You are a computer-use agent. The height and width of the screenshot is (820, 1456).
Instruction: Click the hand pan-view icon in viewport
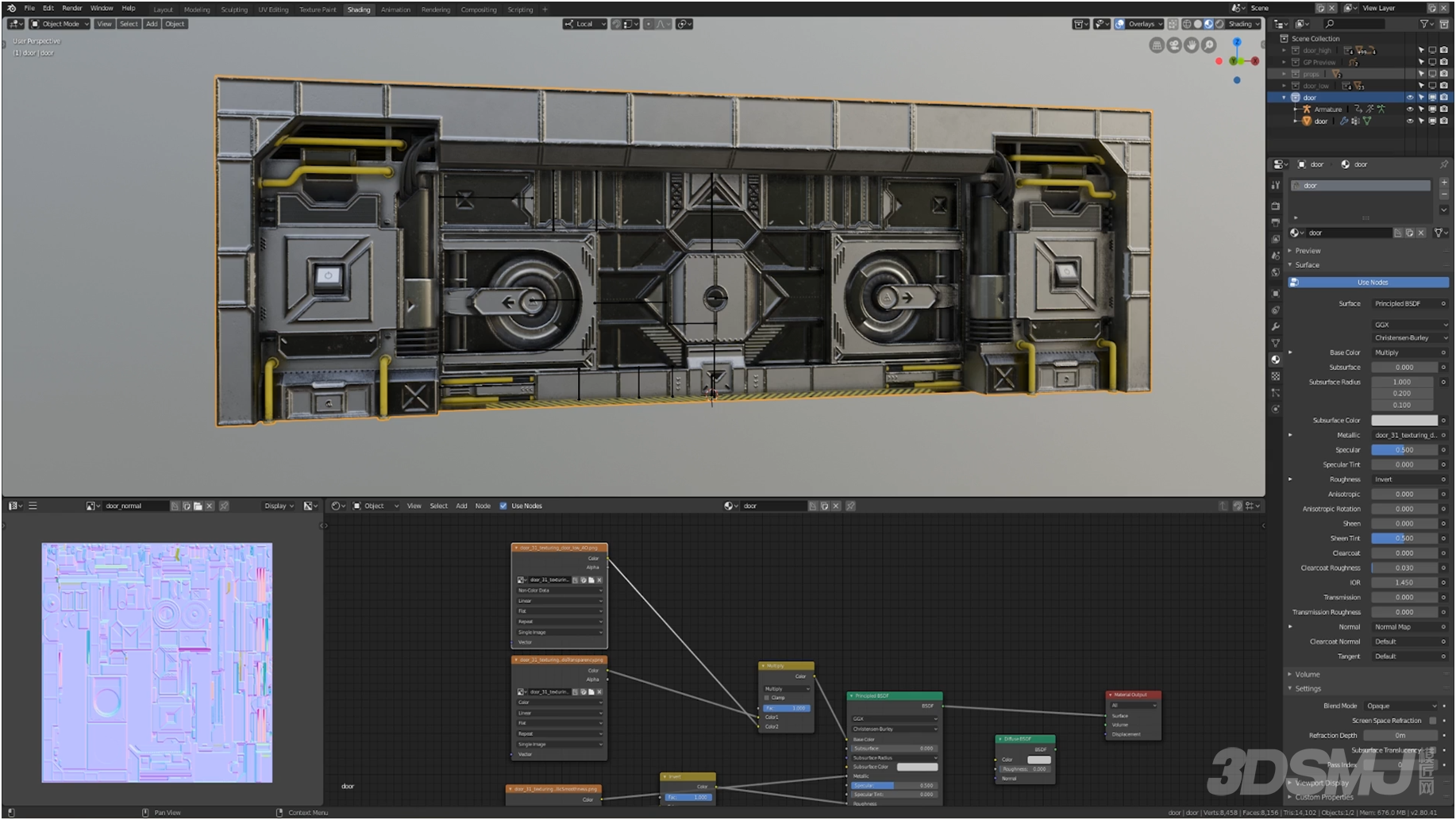pos(1192,45)
